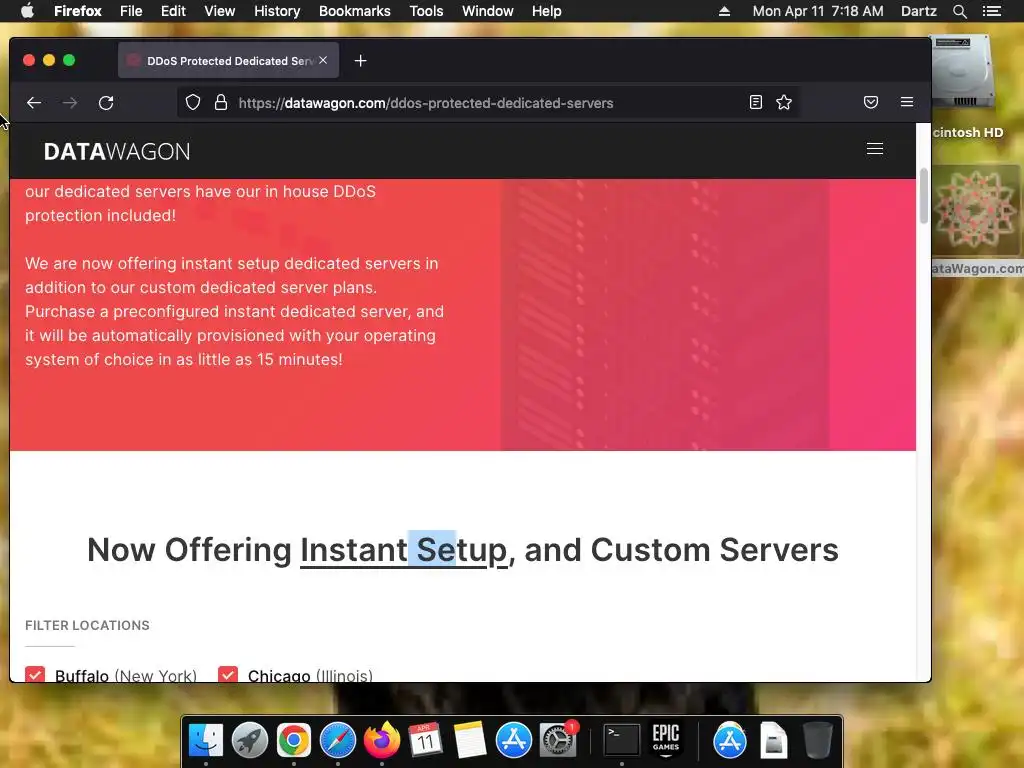This screenshot has width=1024, height=768.
Task: Open the Window menu
Action: pos(488,11)
